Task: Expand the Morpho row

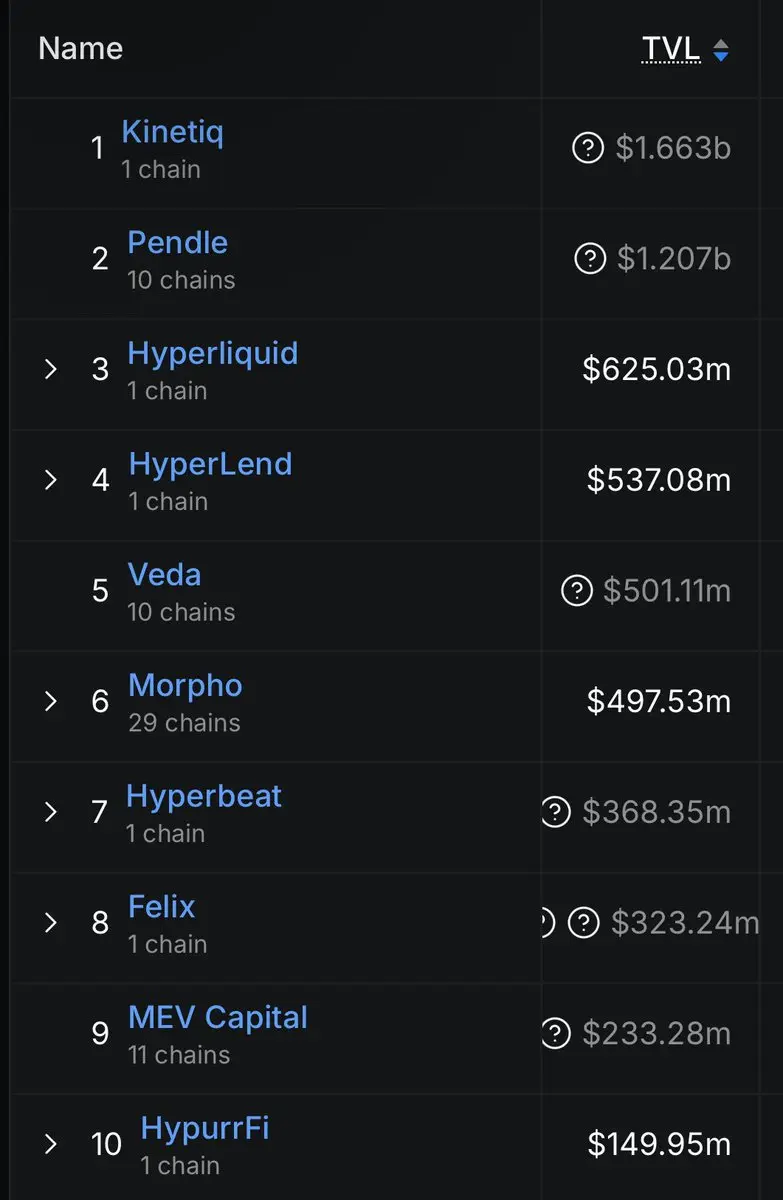Action: click(51, 702)
